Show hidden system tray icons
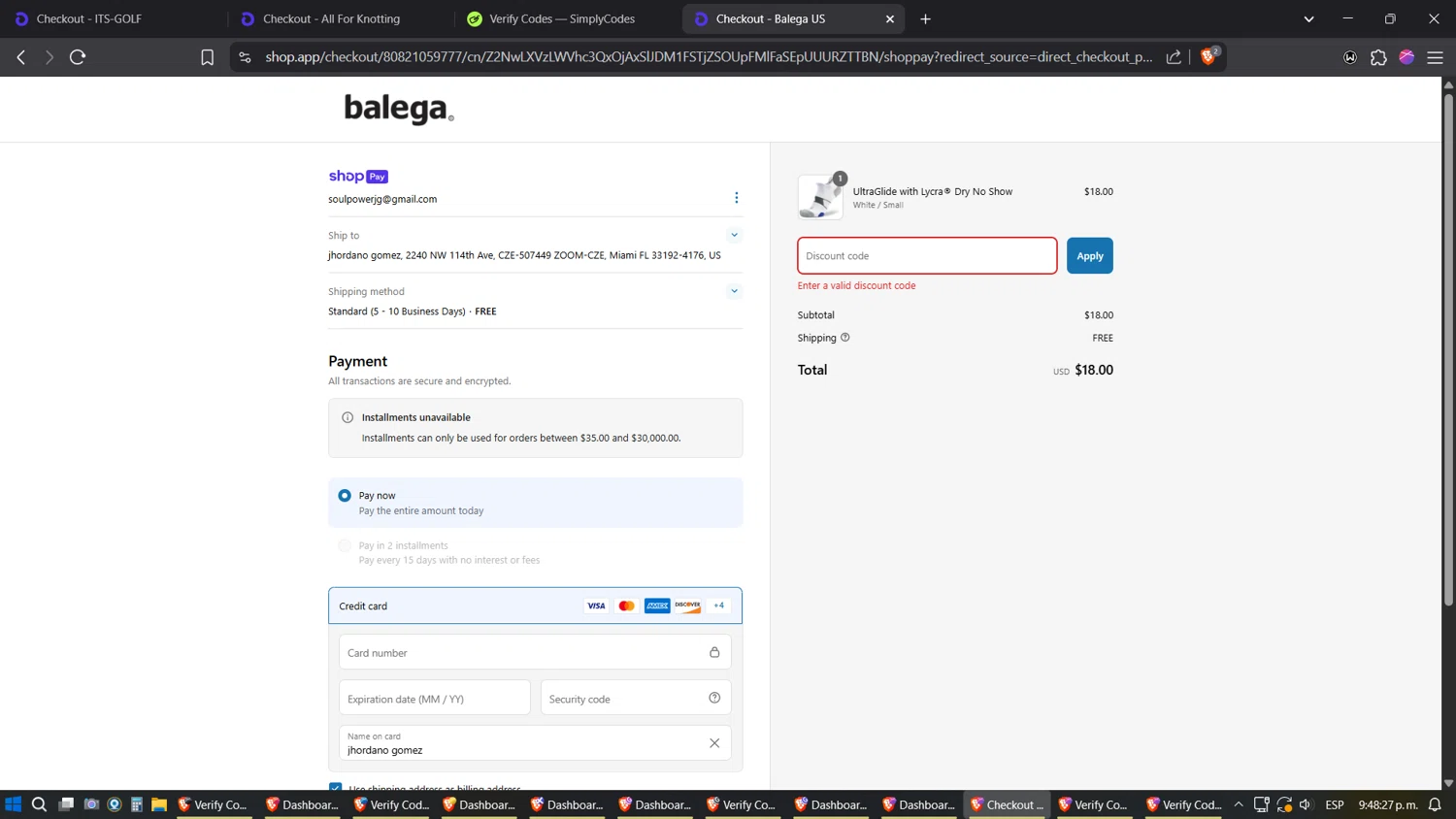This screenshot has width=1456, height=819. (1239, 804)
